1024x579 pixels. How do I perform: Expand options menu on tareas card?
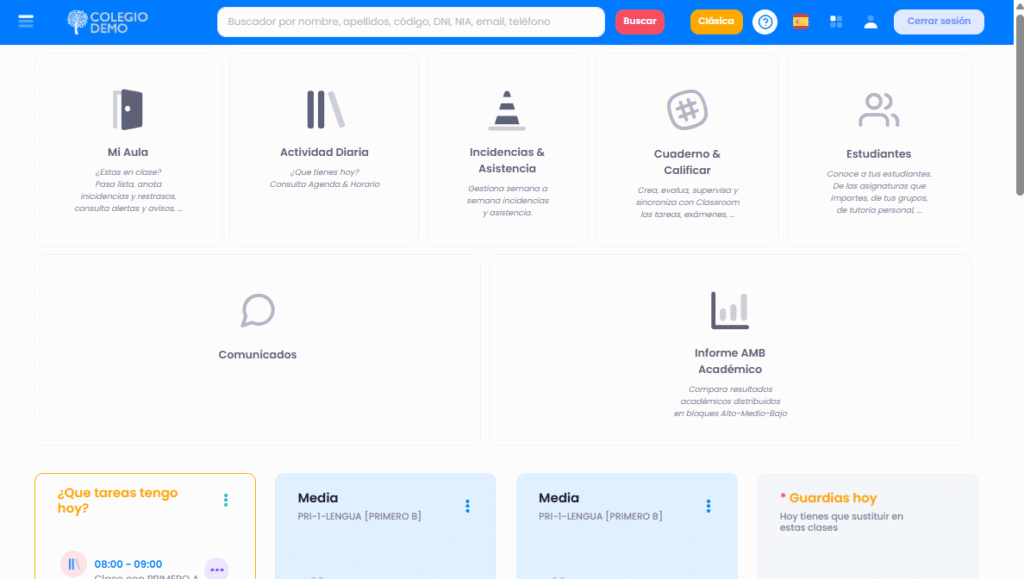pos(226,500)
